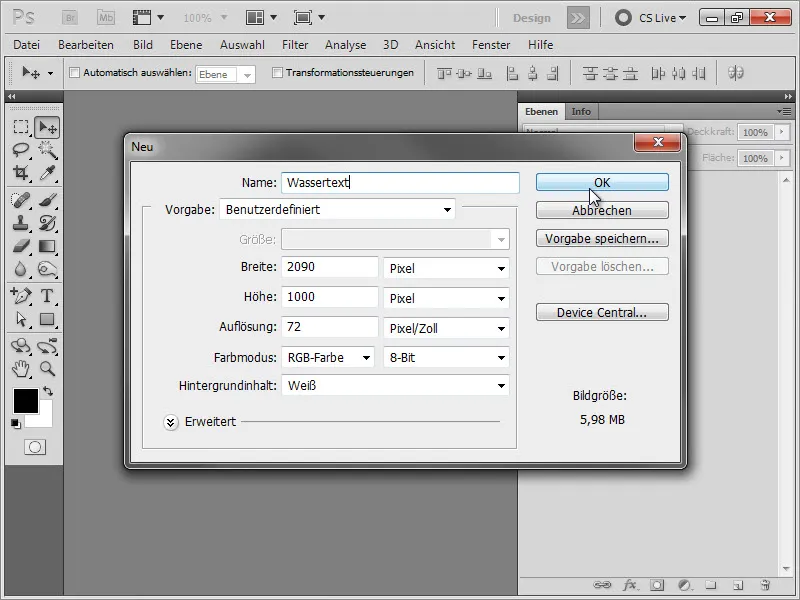Image resolution: width=800 pixels, height=600 pixels.
Task: Select the History Brush tool
Action: coord(47,223)
